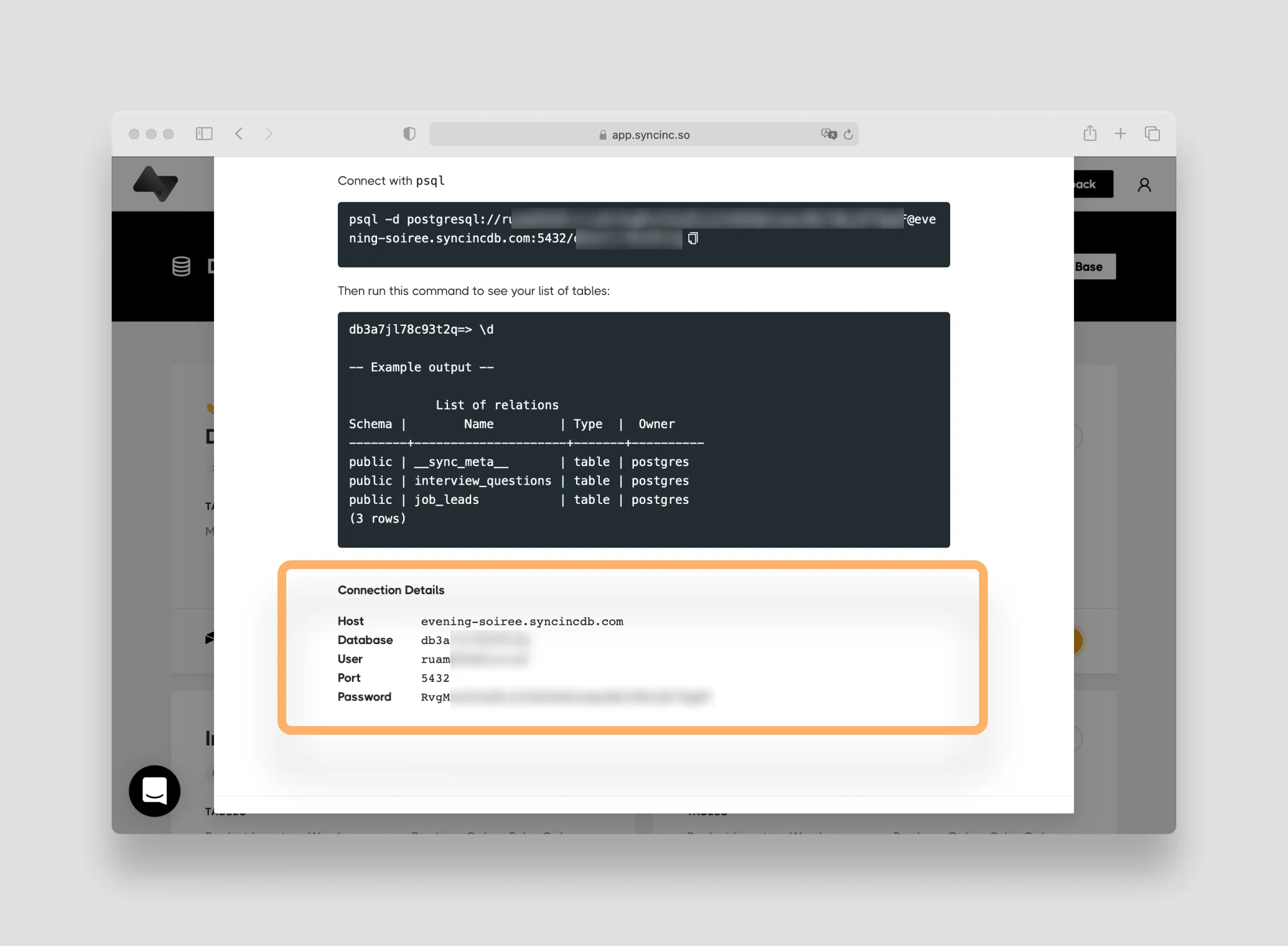Click the db3a7jl78c93t2q=> \d command line
The width and height of the screenshot is (1288, 946).
point(421,329)
